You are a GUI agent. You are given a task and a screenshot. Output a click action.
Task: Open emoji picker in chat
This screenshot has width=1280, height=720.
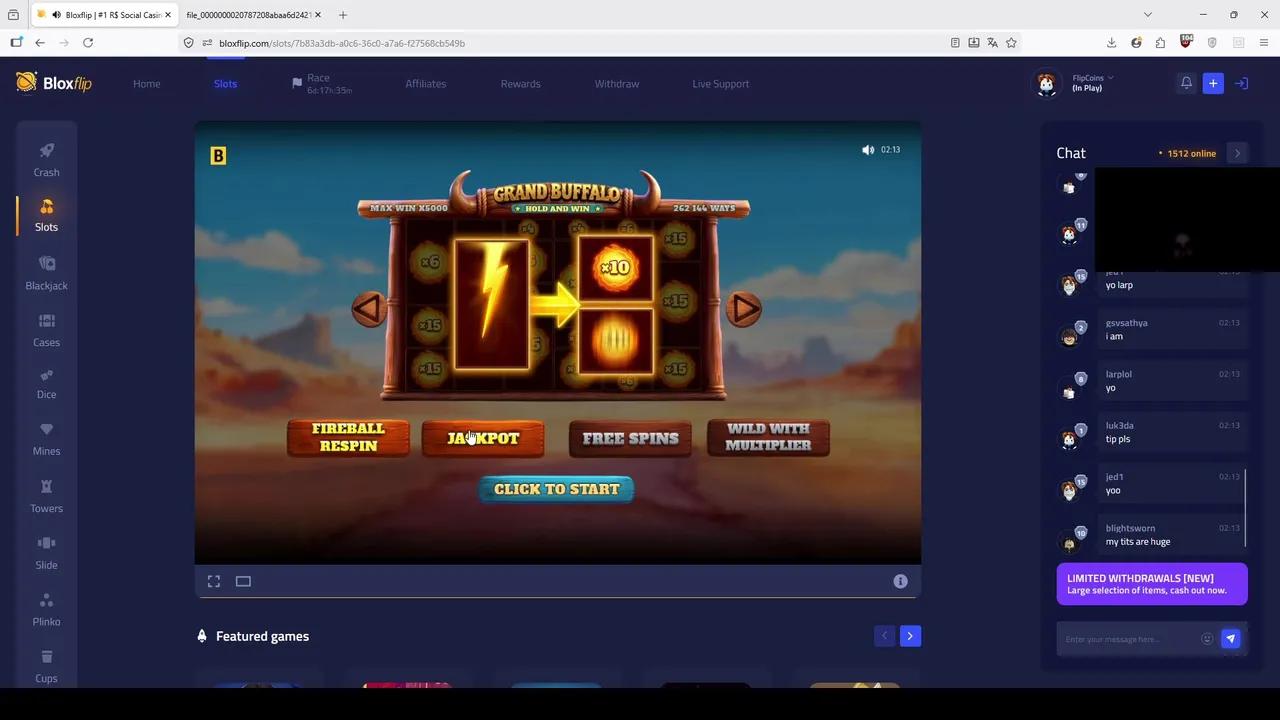point(1207,639)
